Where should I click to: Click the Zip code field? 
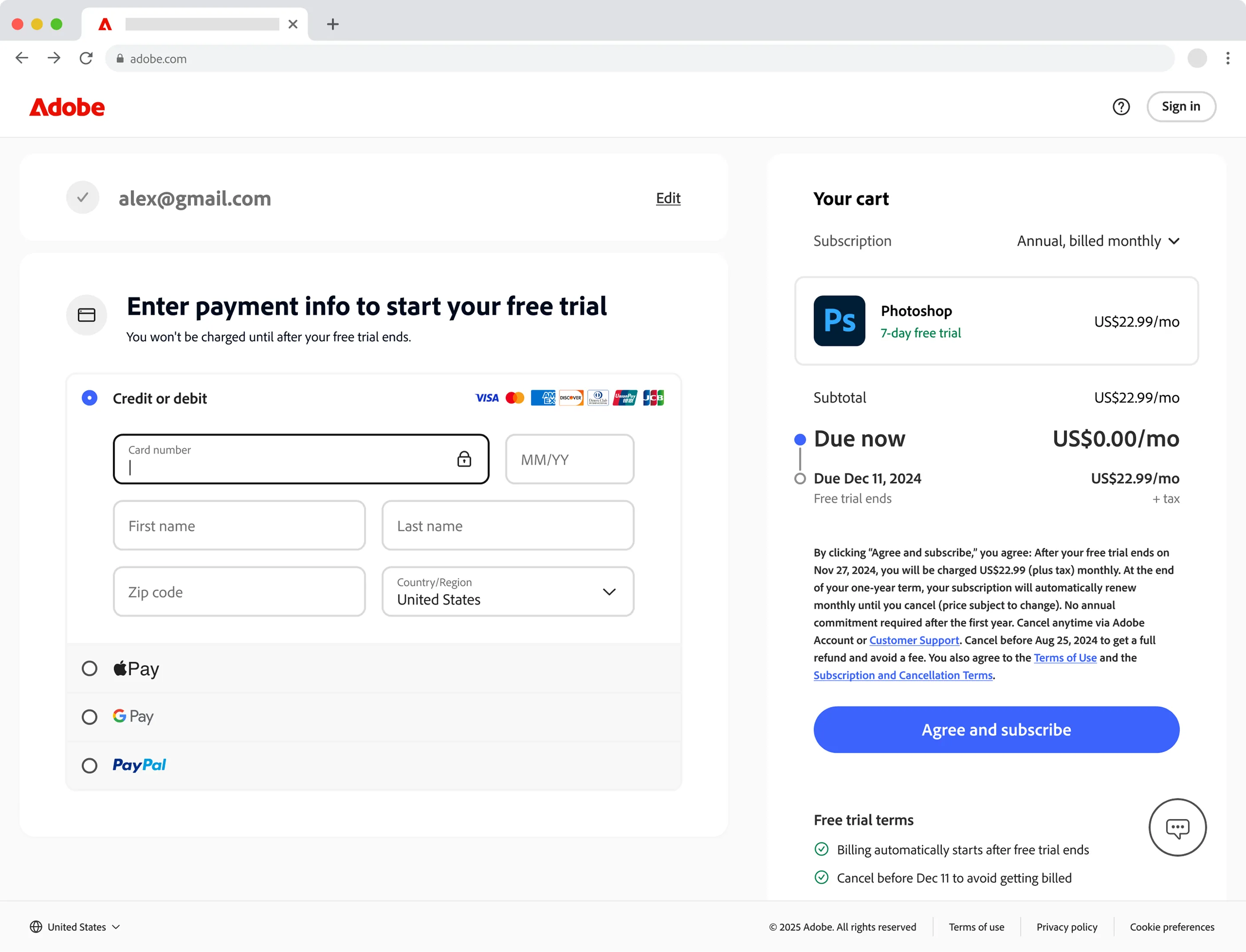(x=239, y=591)
